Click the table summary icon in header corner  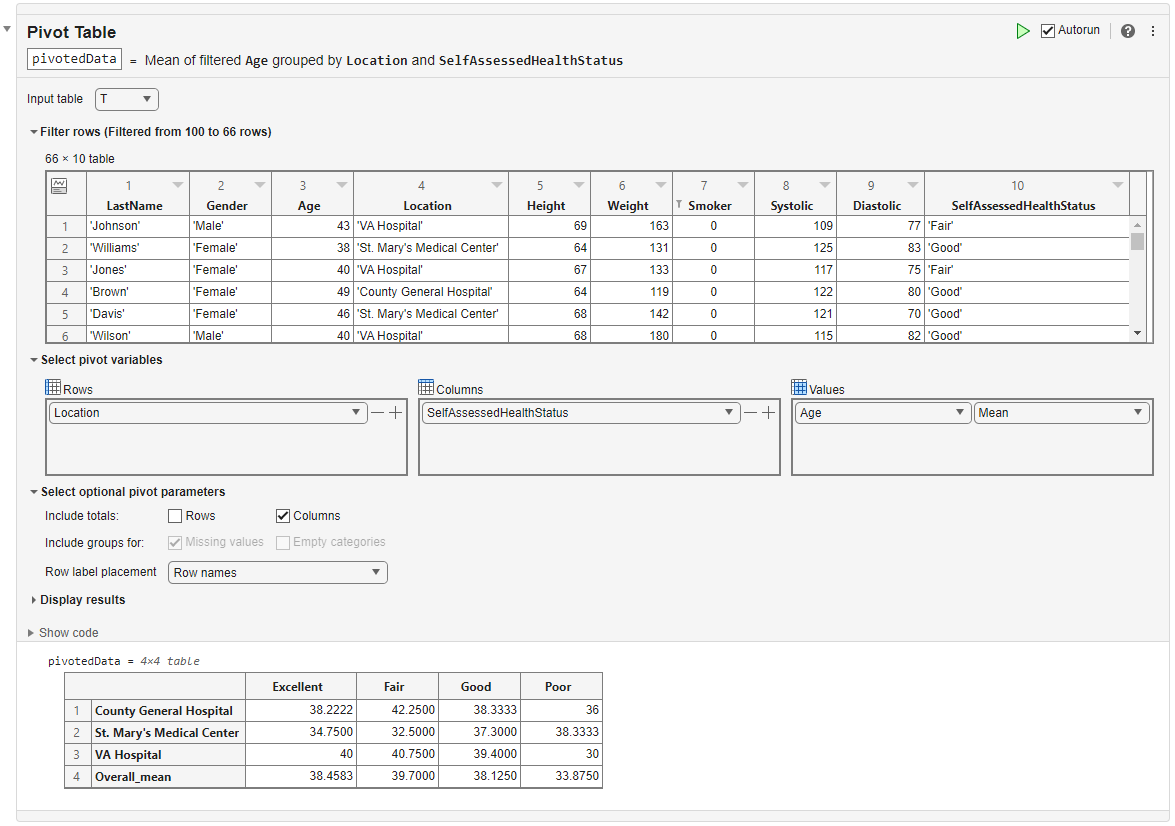(x=59, y=185)
